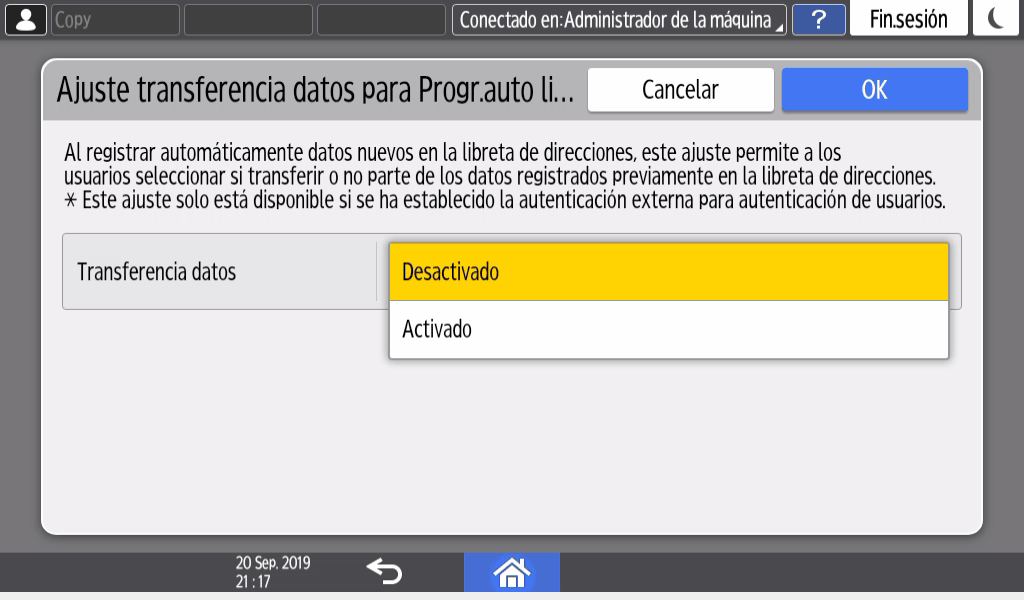Screen dimensions: 1024x600
Task: Tap the date and time display
Action: coord(272,572)
